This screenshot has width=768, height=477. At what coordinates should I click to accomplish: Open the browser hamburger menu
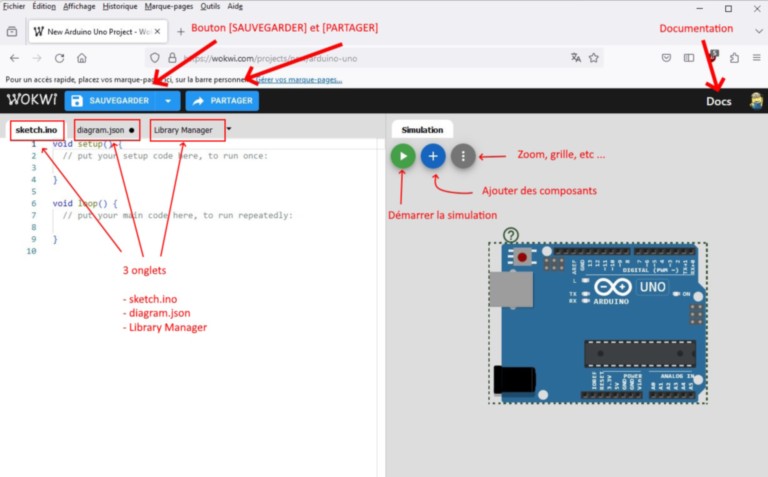click(x=756, y=58)
